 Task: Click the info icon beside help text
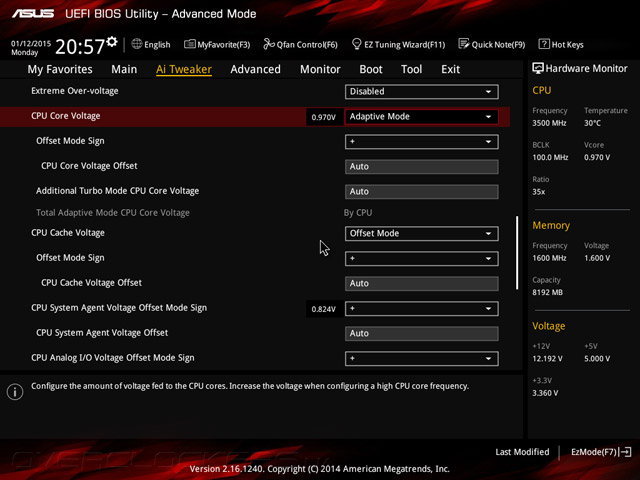15,392
